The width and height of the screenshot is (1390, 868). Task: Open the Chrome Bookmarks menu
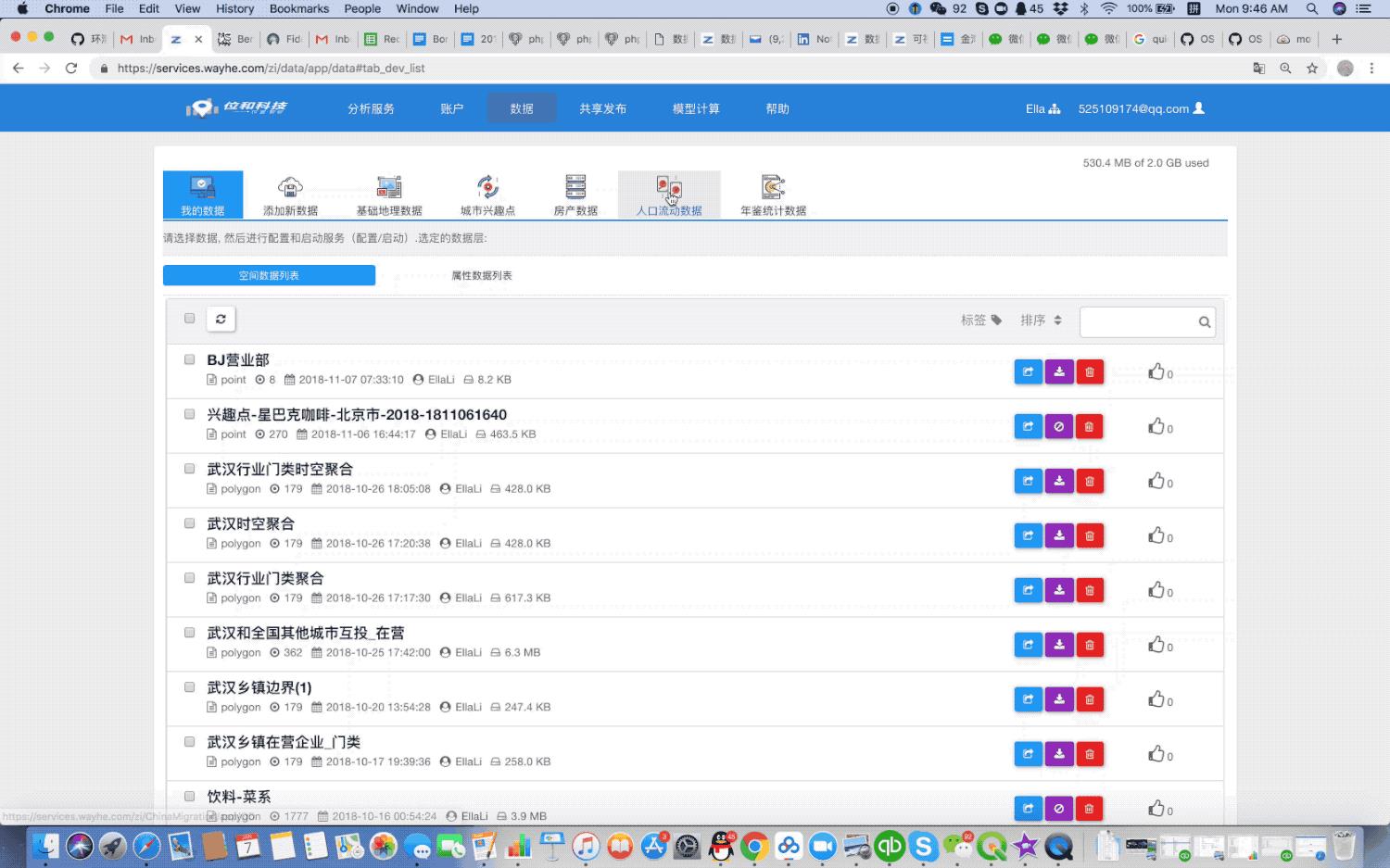coord(298,8)
